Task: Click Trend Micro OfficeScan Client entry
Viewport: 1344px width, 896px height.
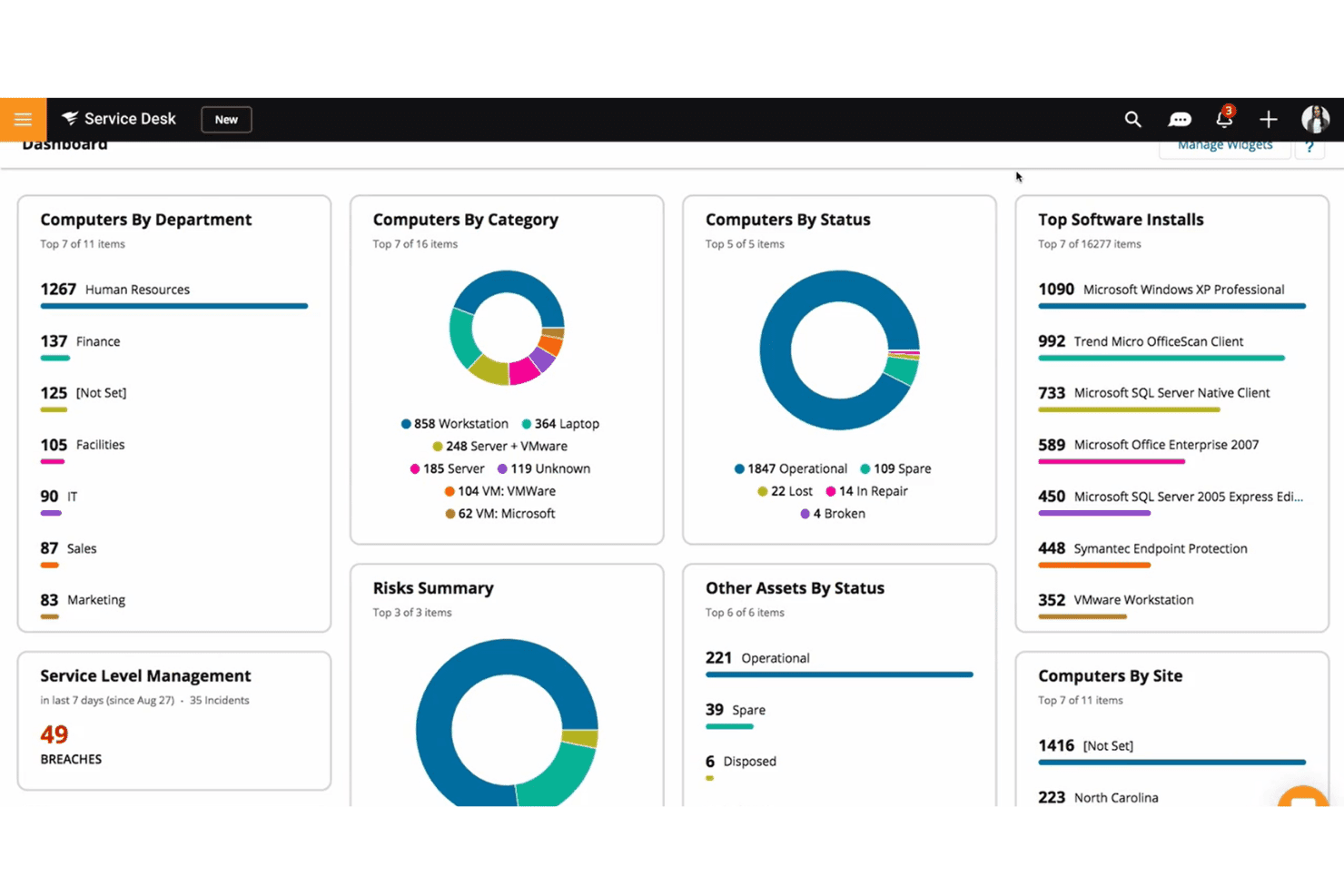Action: pyautogui.click(x=1171, y=348)
